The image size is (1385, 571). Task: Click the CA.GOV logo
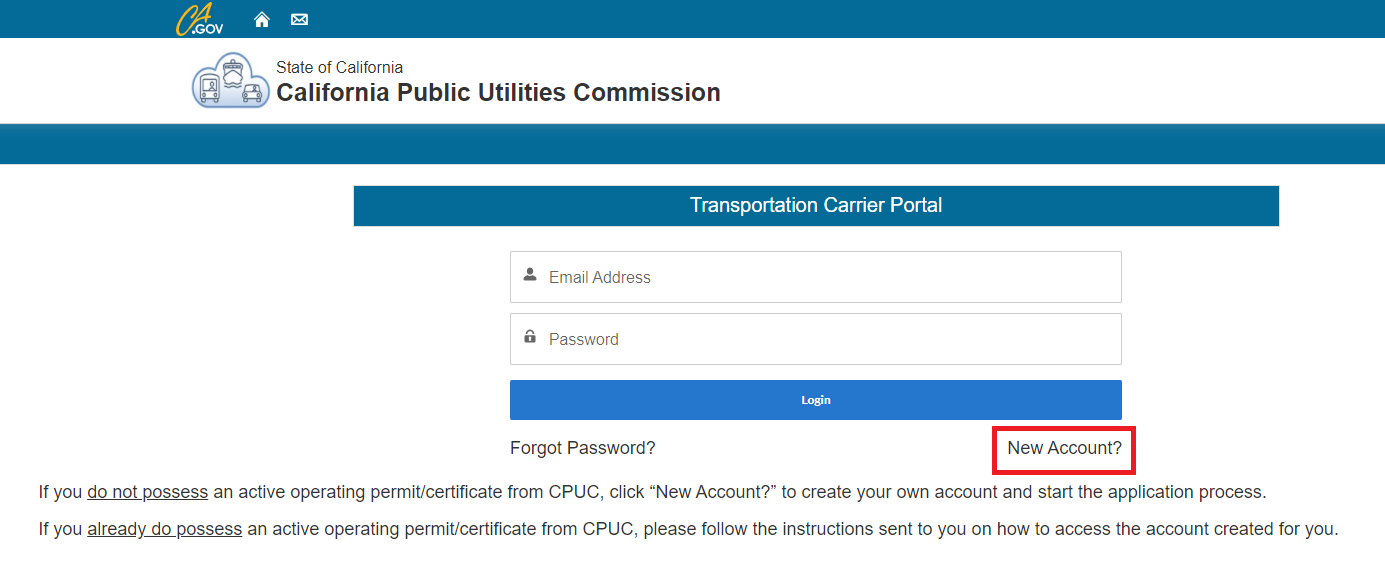[199, 19]
